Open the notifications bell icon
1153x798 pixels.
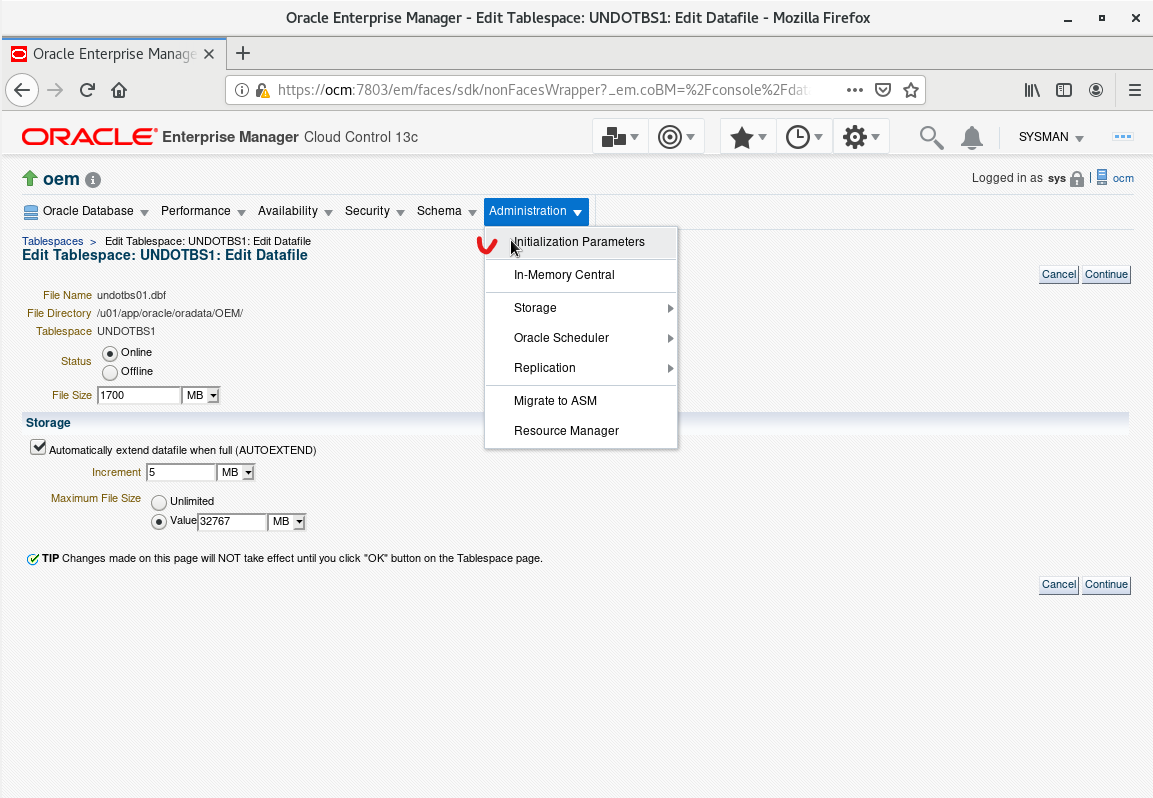click(971, 138)
